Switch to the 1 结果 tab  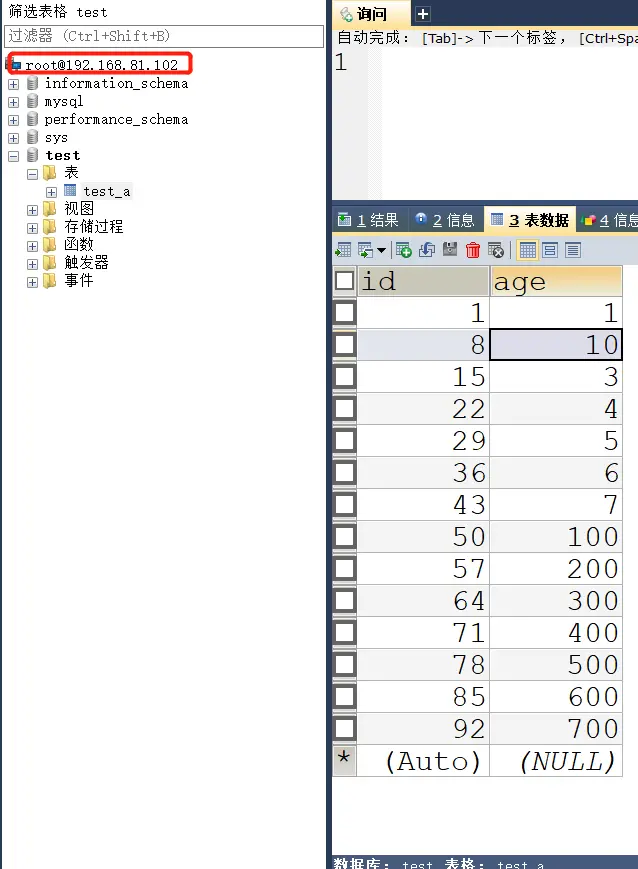[x=369, y=220]
